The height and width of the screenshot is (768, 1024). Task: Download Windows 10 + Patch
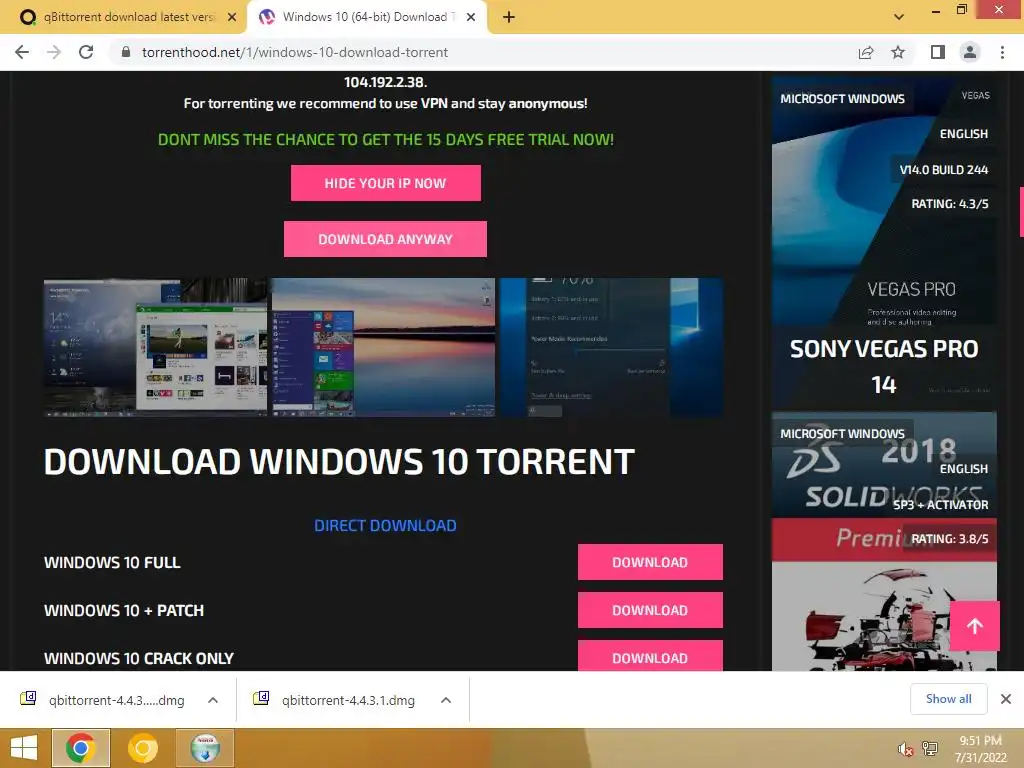pos(650,610)
